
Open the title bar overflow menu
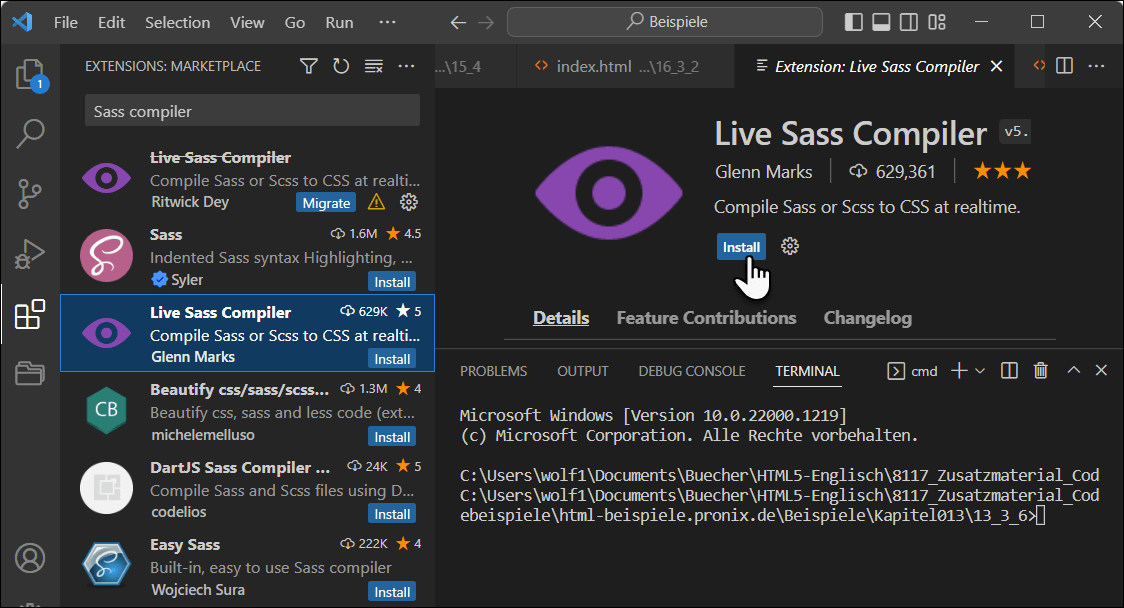[387, 22]
